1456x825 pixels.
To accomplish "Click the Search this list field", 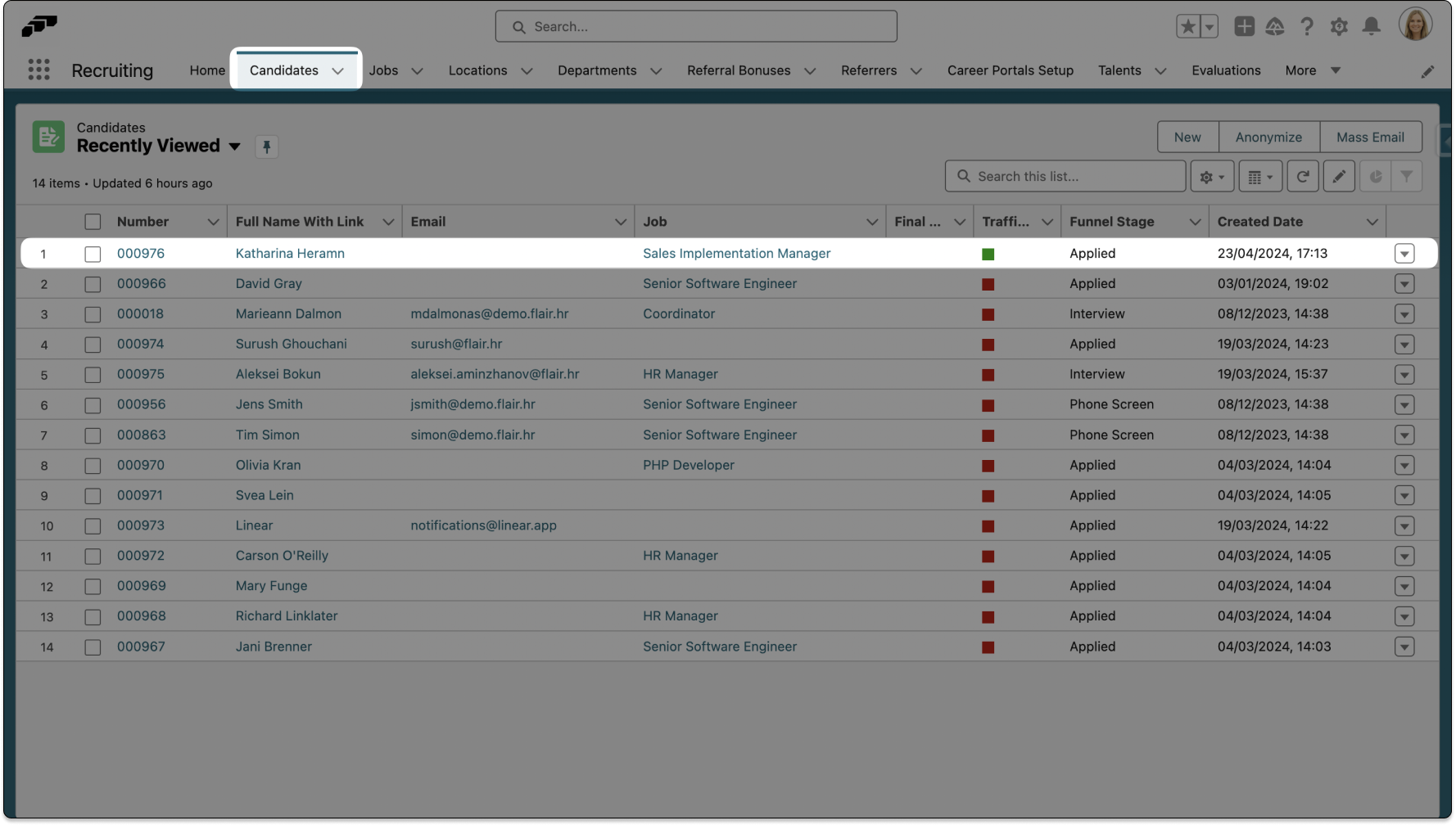I will 1074,177.
